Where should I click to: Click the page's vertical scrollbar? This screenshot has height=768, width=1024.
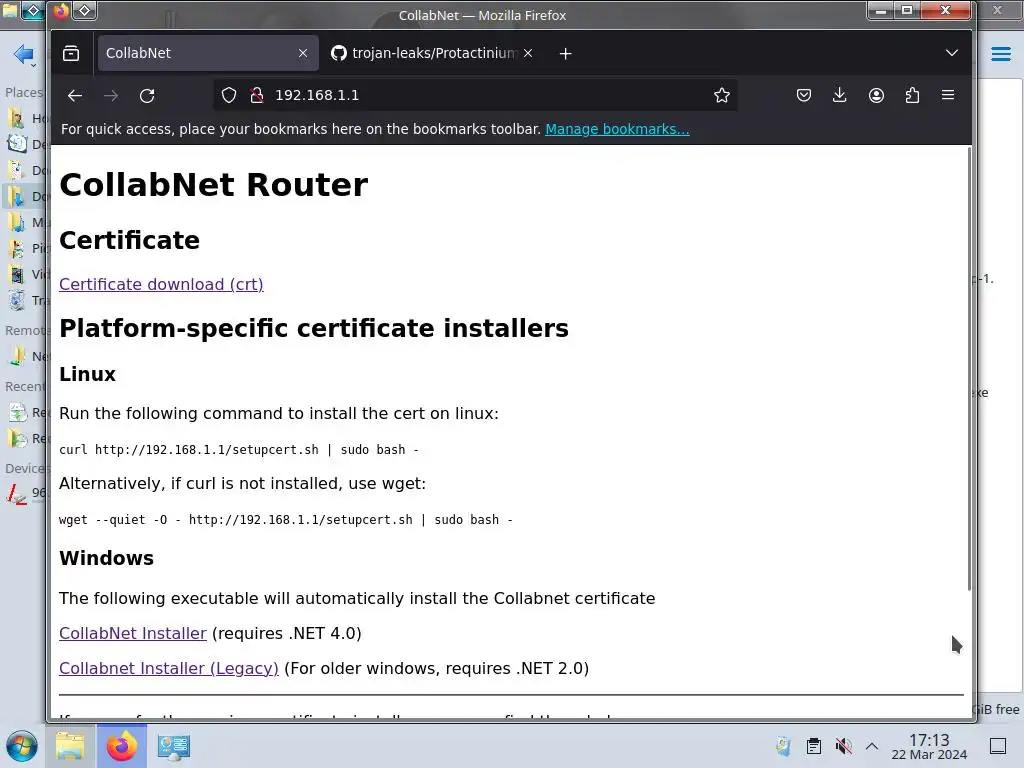coord(968,369)
